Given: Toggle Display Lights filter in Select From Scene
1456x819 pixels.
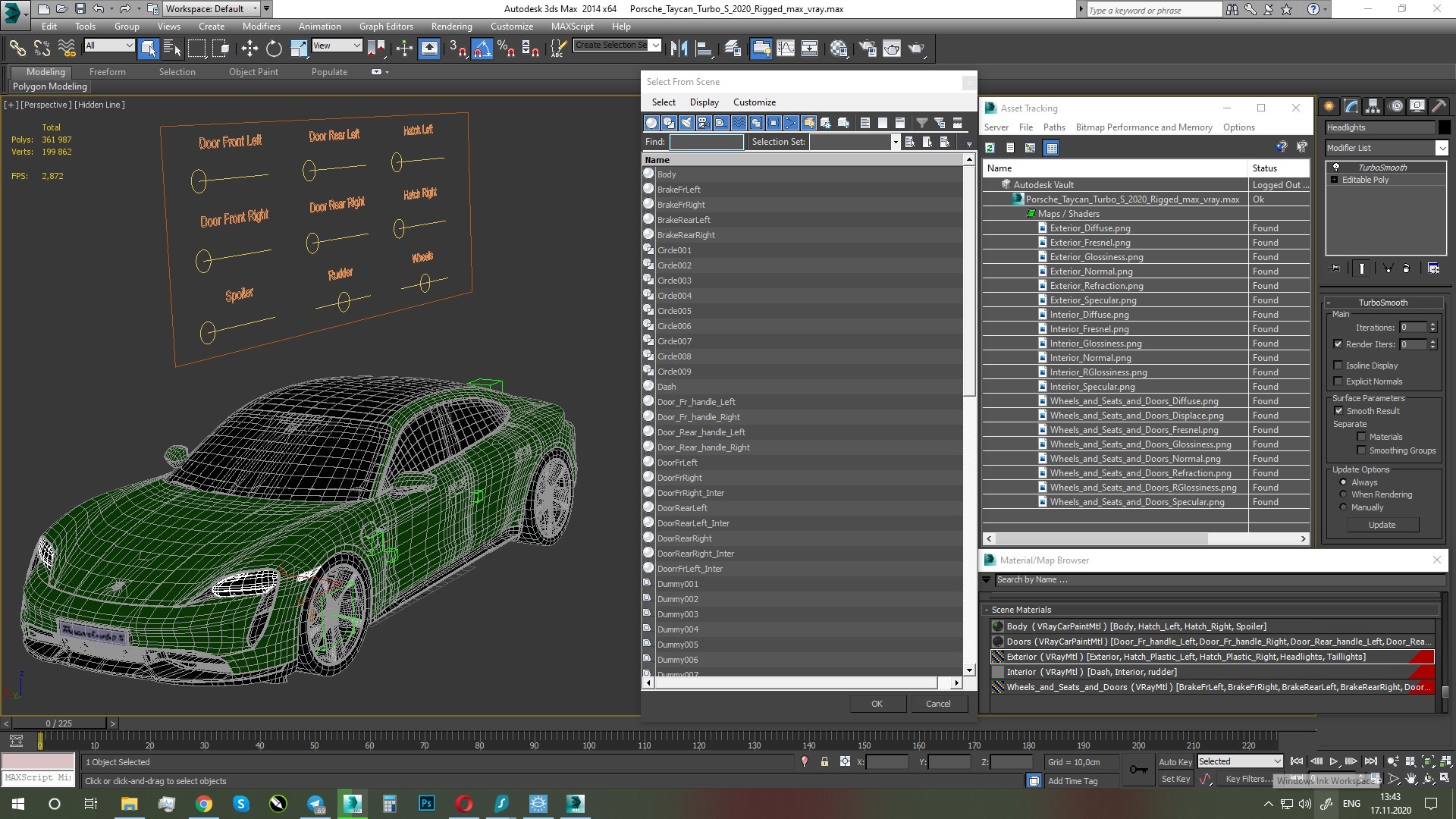Looking at the screenshot, I should [x=686, y=123].
